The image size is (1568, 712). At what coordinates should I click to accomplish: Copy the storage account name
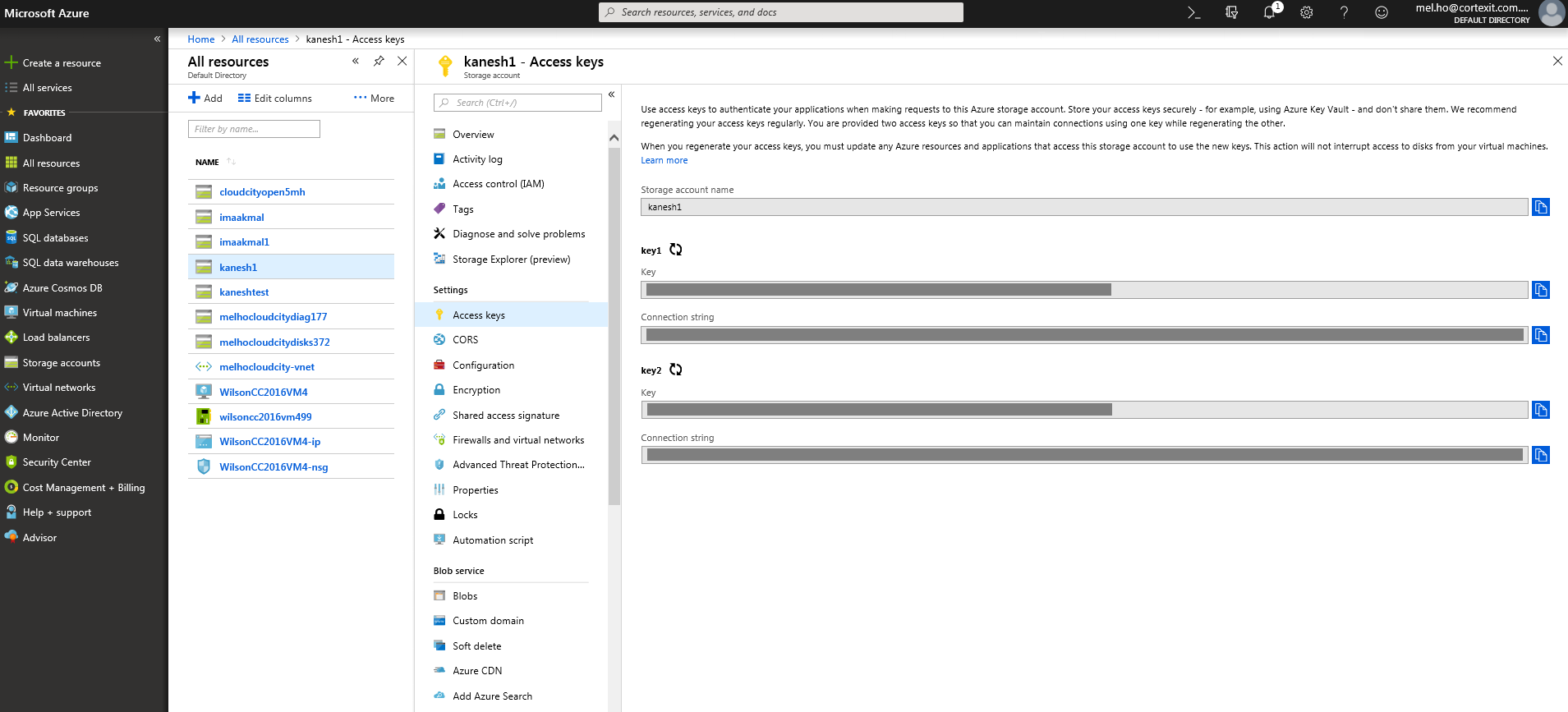point(1541,207)
